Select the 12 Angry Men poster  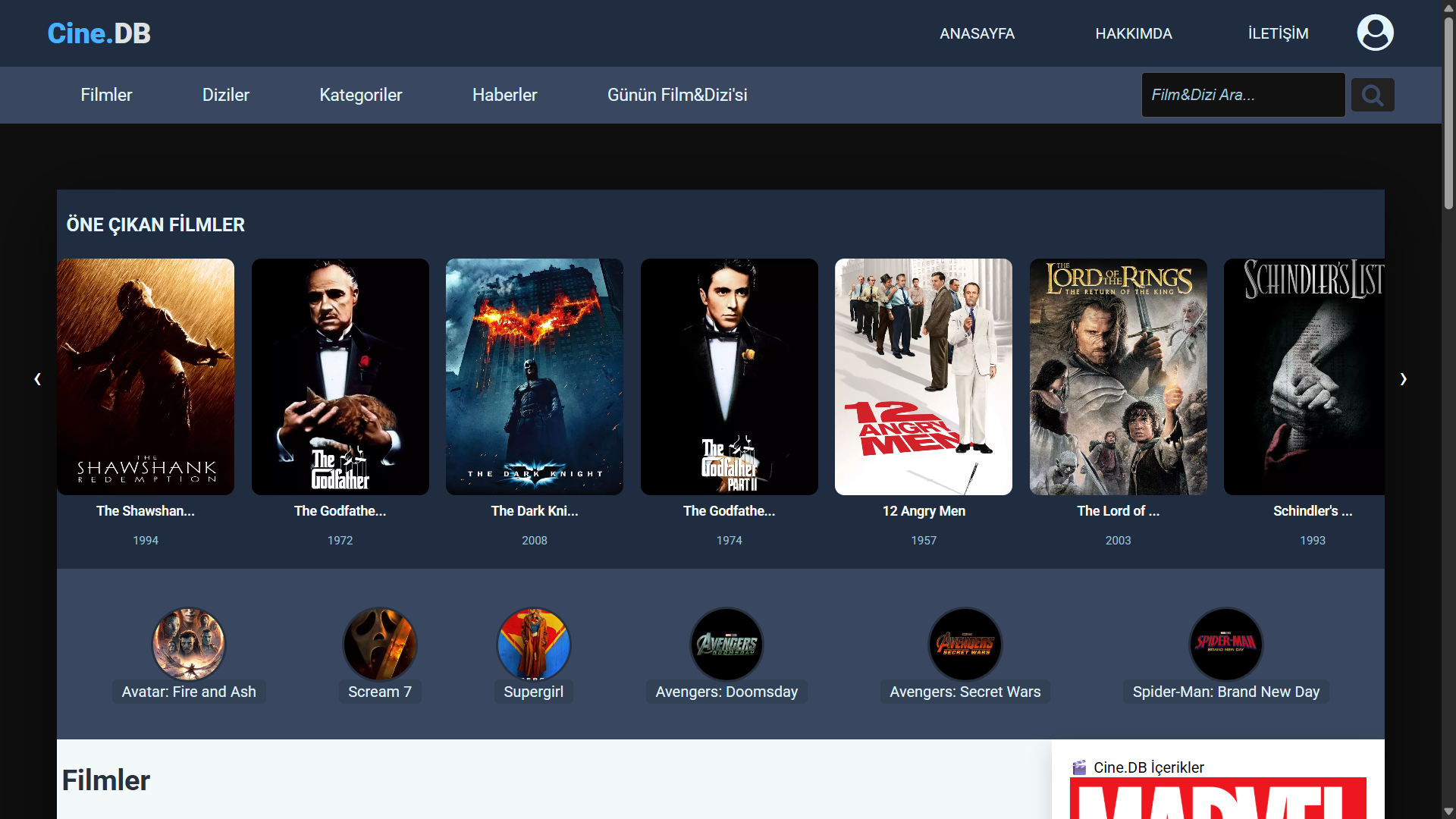click(x=923, y=377)
